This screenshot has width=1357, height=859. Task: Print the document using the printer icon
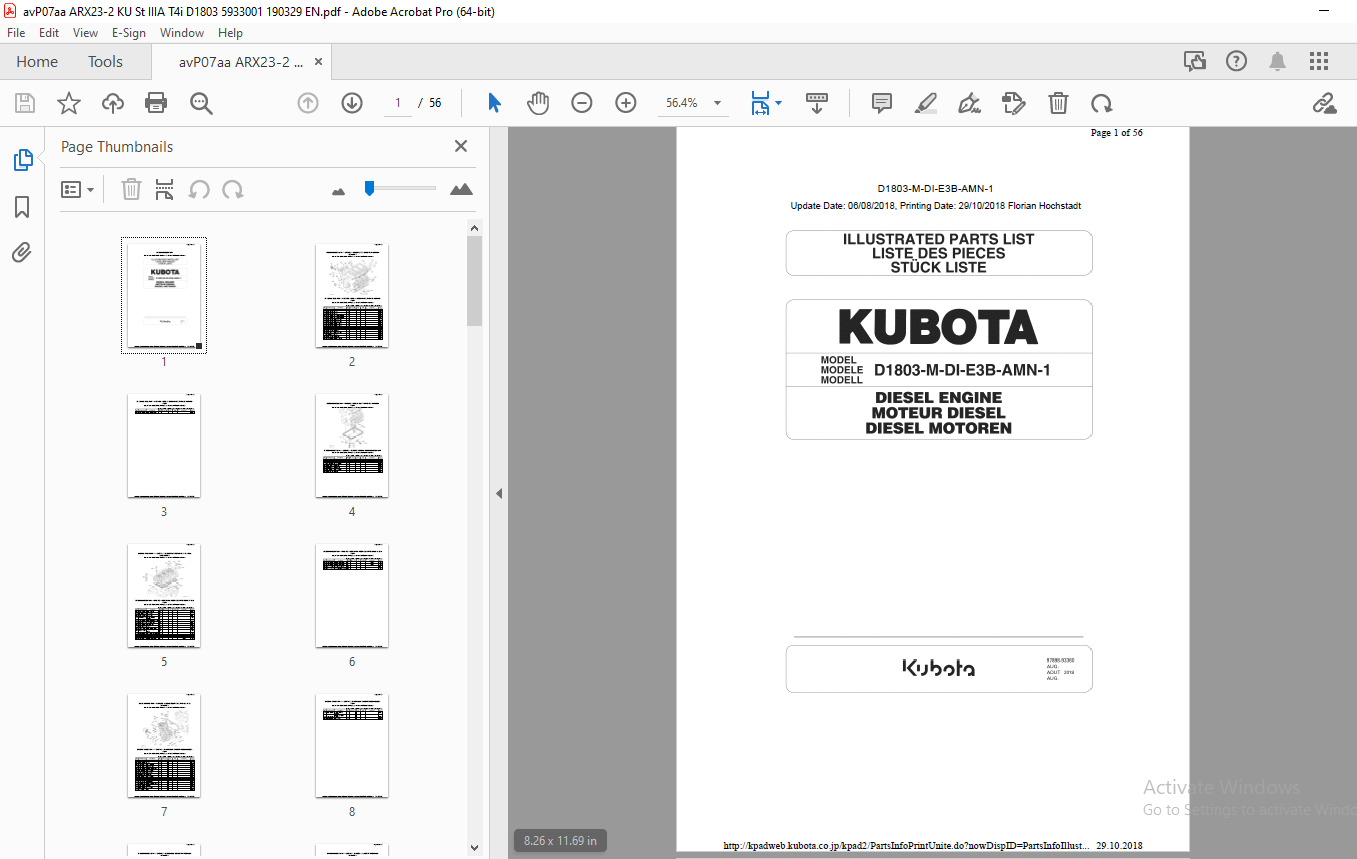156,103
